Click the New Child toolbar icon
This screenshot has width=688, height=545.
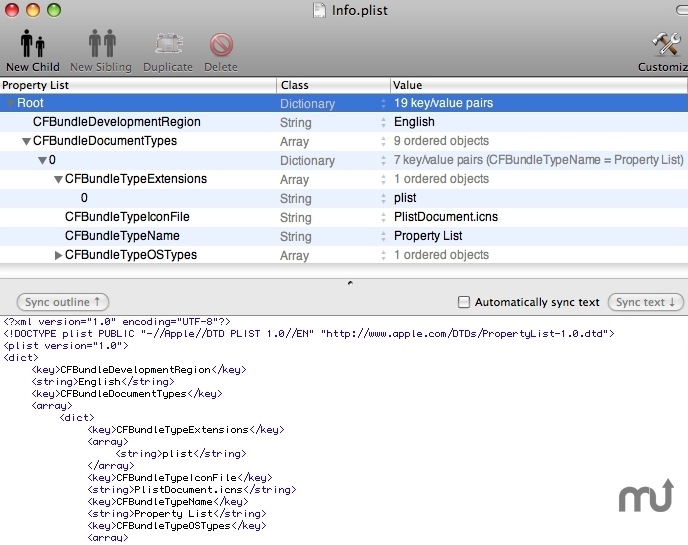33,43
